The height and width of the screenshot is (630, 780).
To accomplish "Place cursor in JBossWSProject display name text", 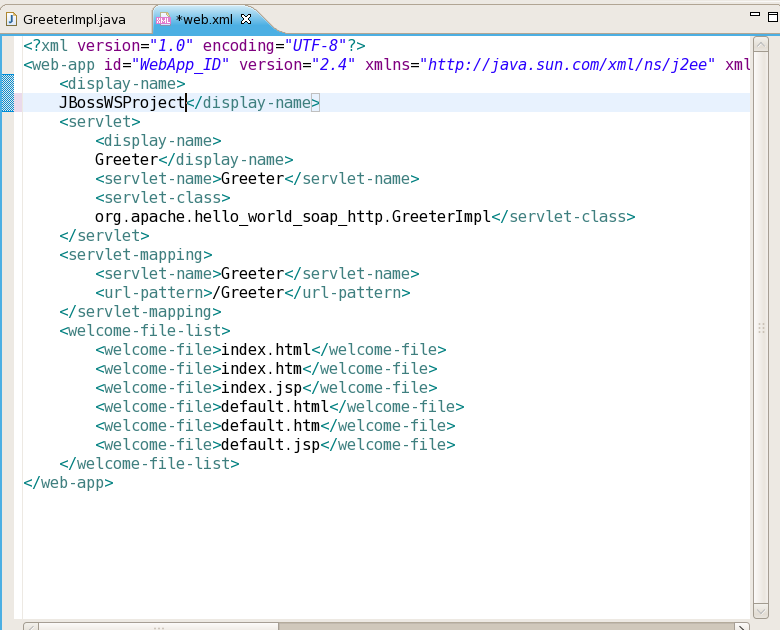I will (x=122, y=103).
